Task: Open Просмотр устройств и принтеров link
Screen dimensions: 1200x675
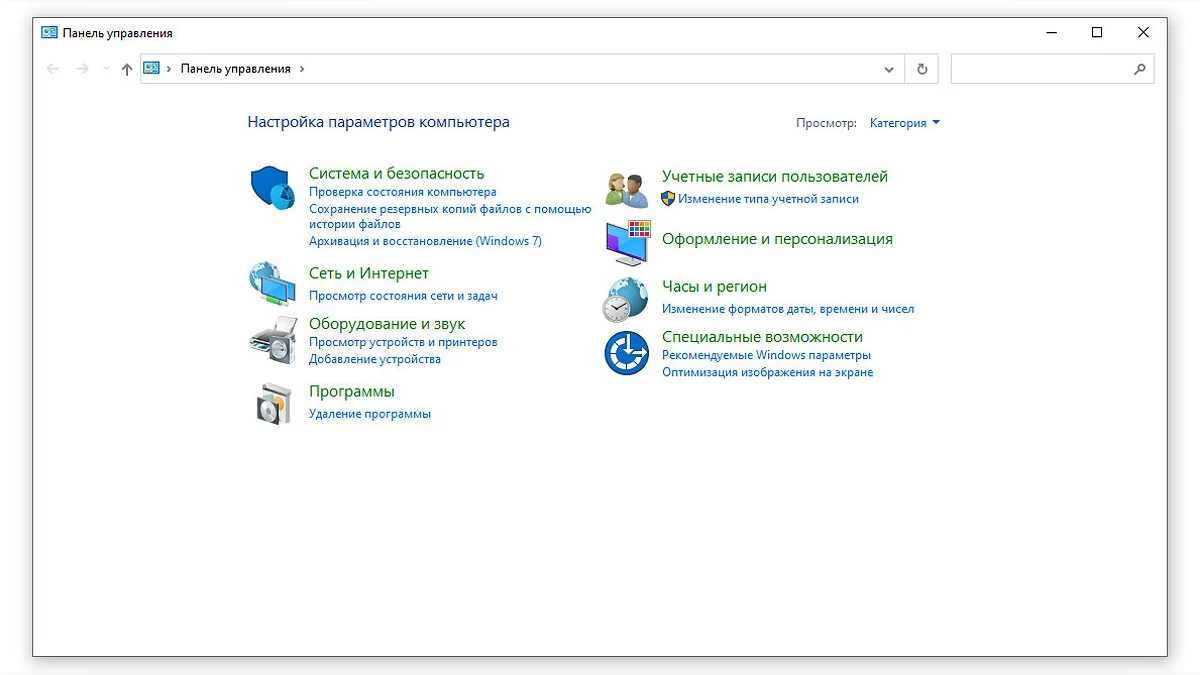Action: pos(403,342)
